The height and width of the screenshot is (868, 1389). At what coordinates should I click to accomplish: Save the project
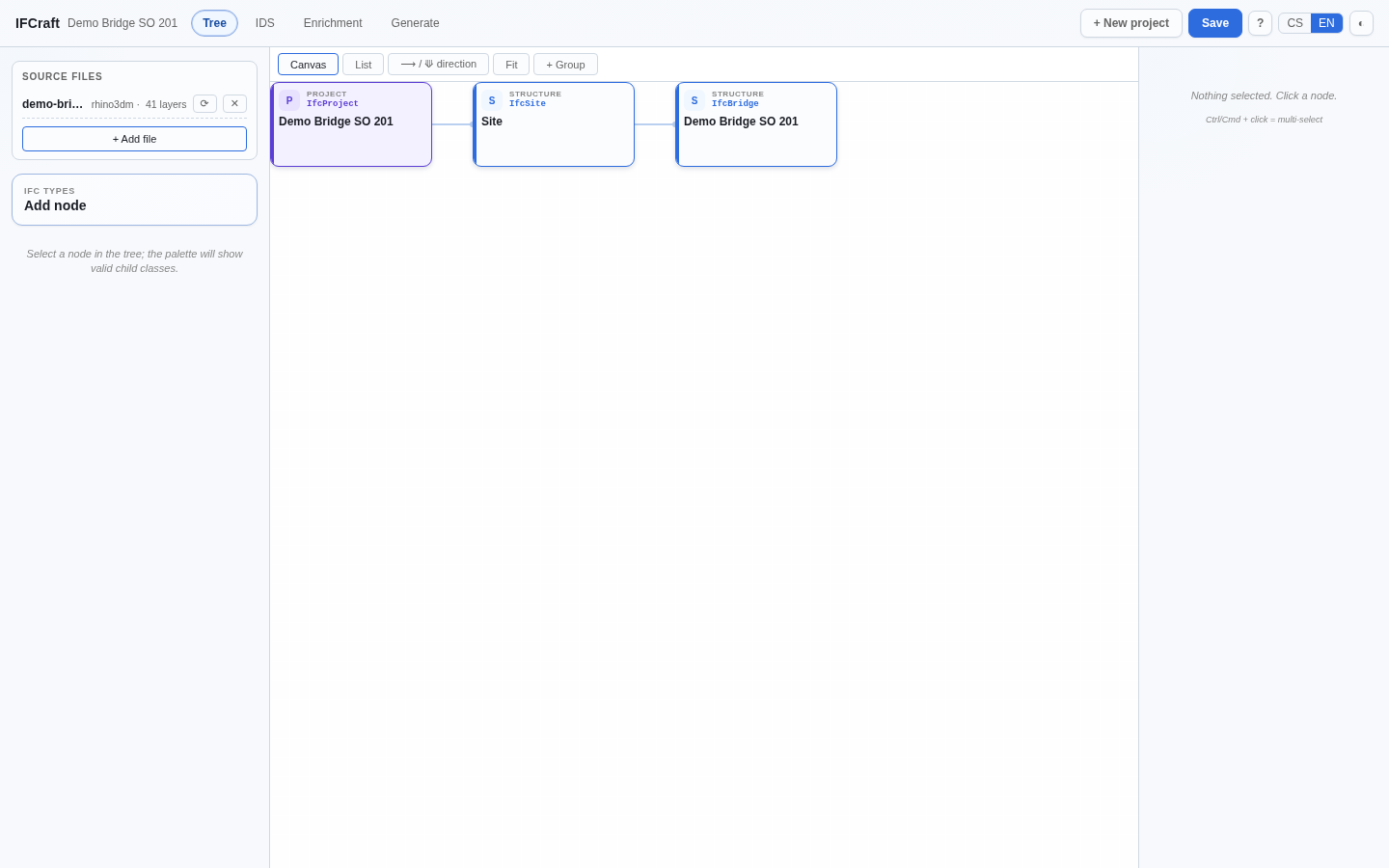coord(1215,23)
